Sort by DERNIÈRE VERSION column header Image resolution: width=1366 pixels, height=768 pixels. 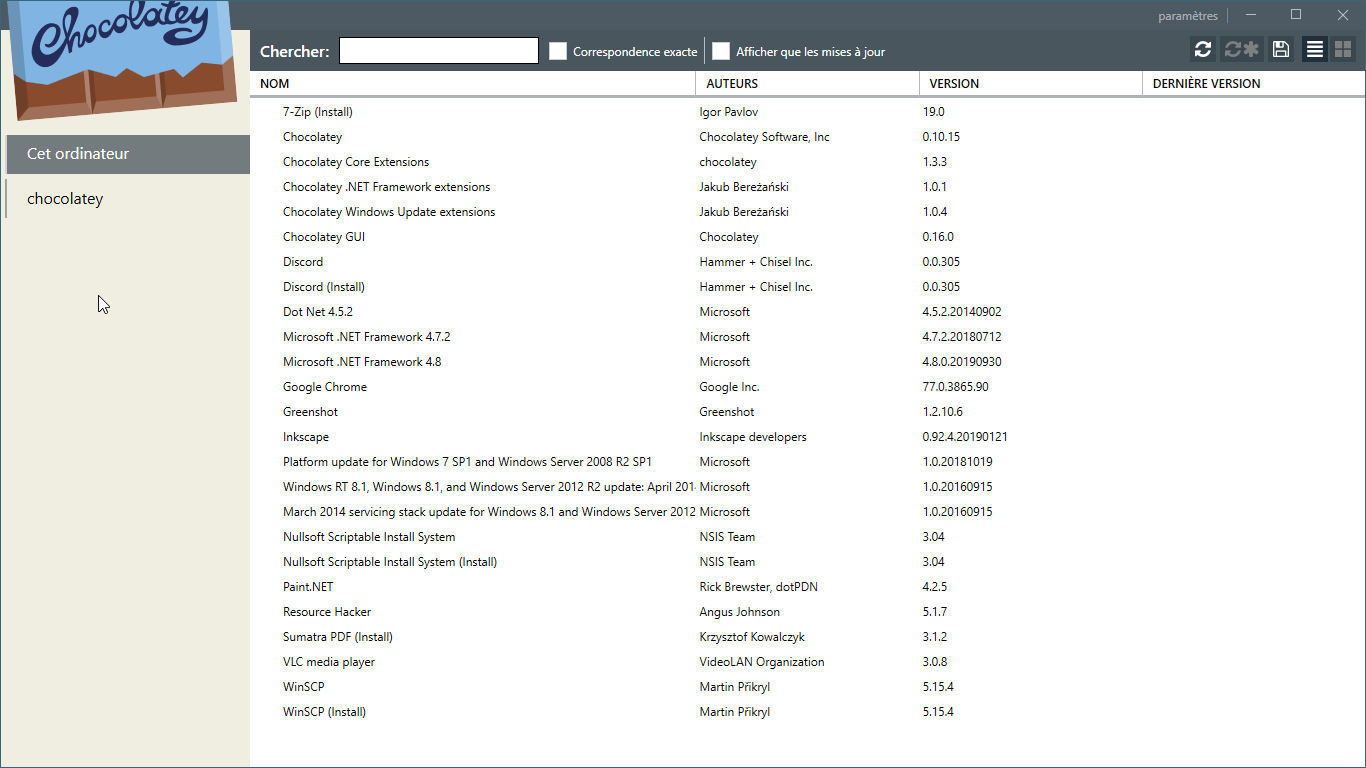point(1254,84)
